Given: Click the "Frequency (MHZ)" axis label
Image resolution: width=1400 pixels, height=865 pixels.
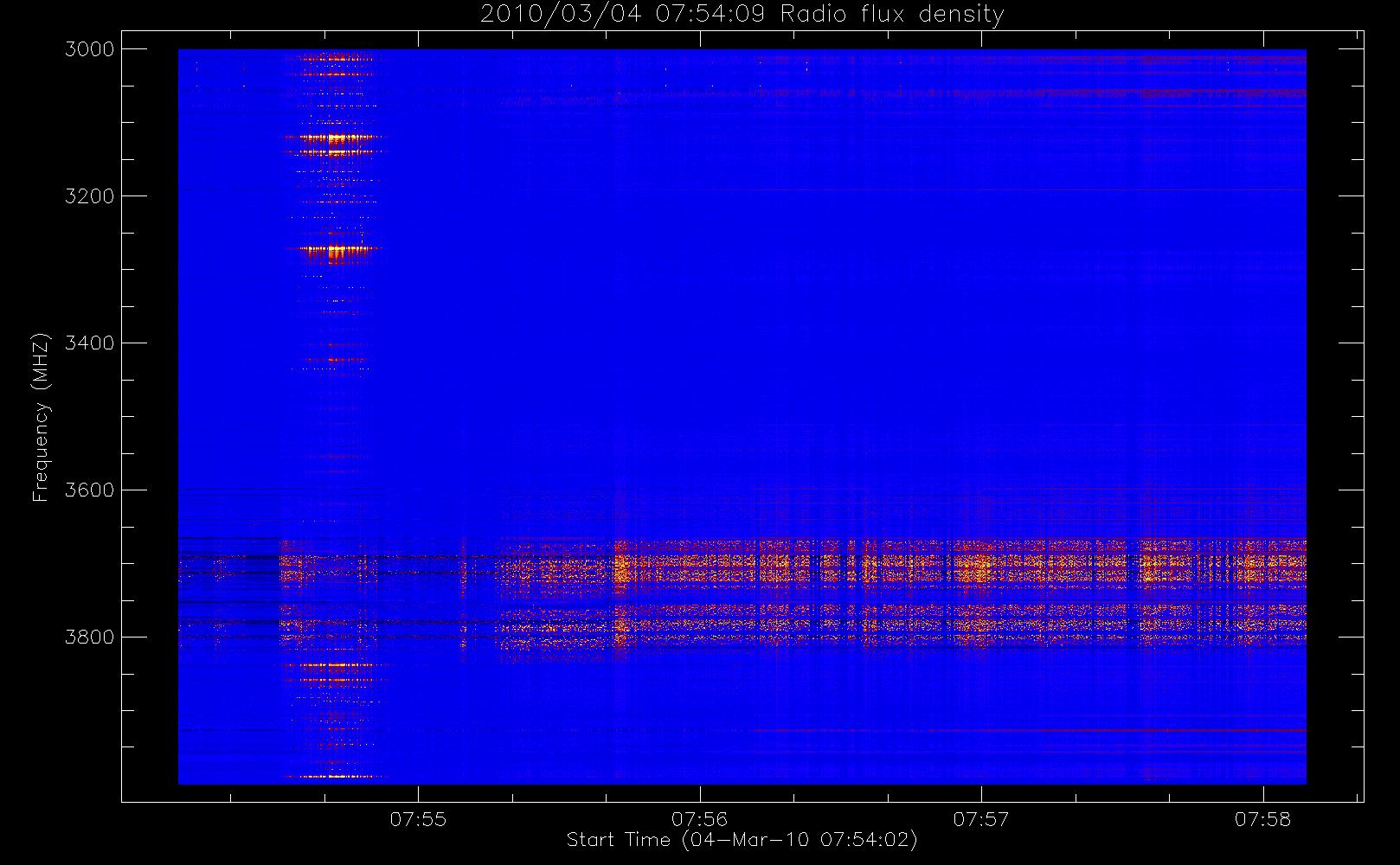Looking at the screenshot, I should (x=41, y=417).
